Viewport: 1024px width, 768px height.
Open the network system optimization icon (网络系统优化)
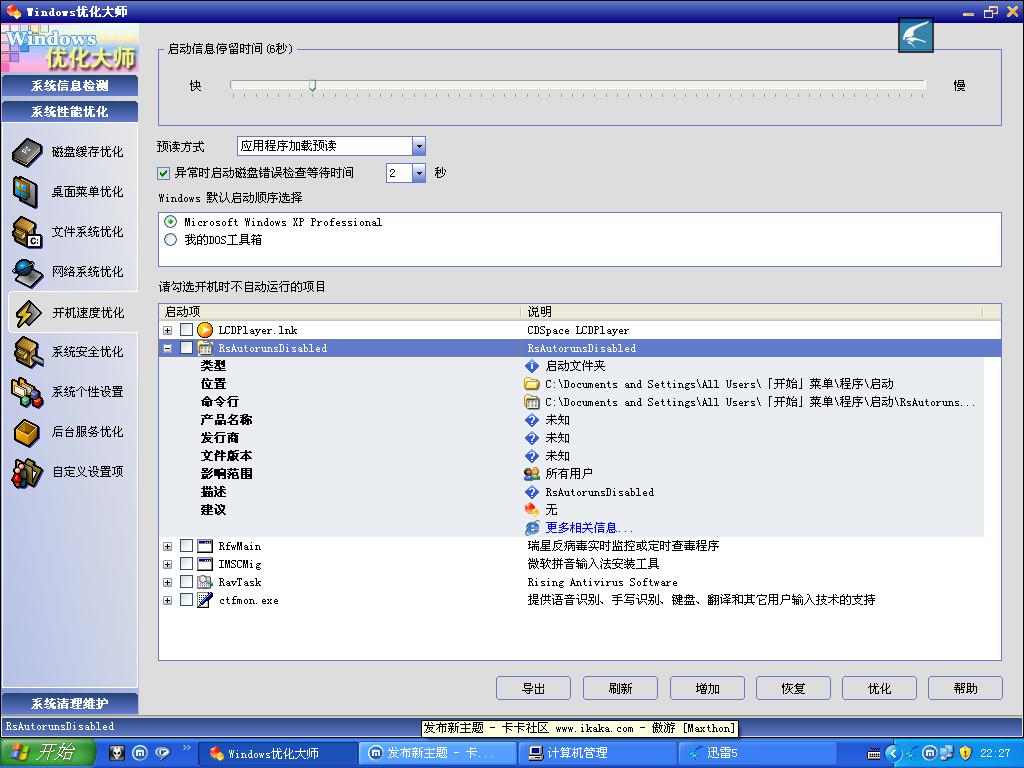pyautogui.click(x=27, y=272)
